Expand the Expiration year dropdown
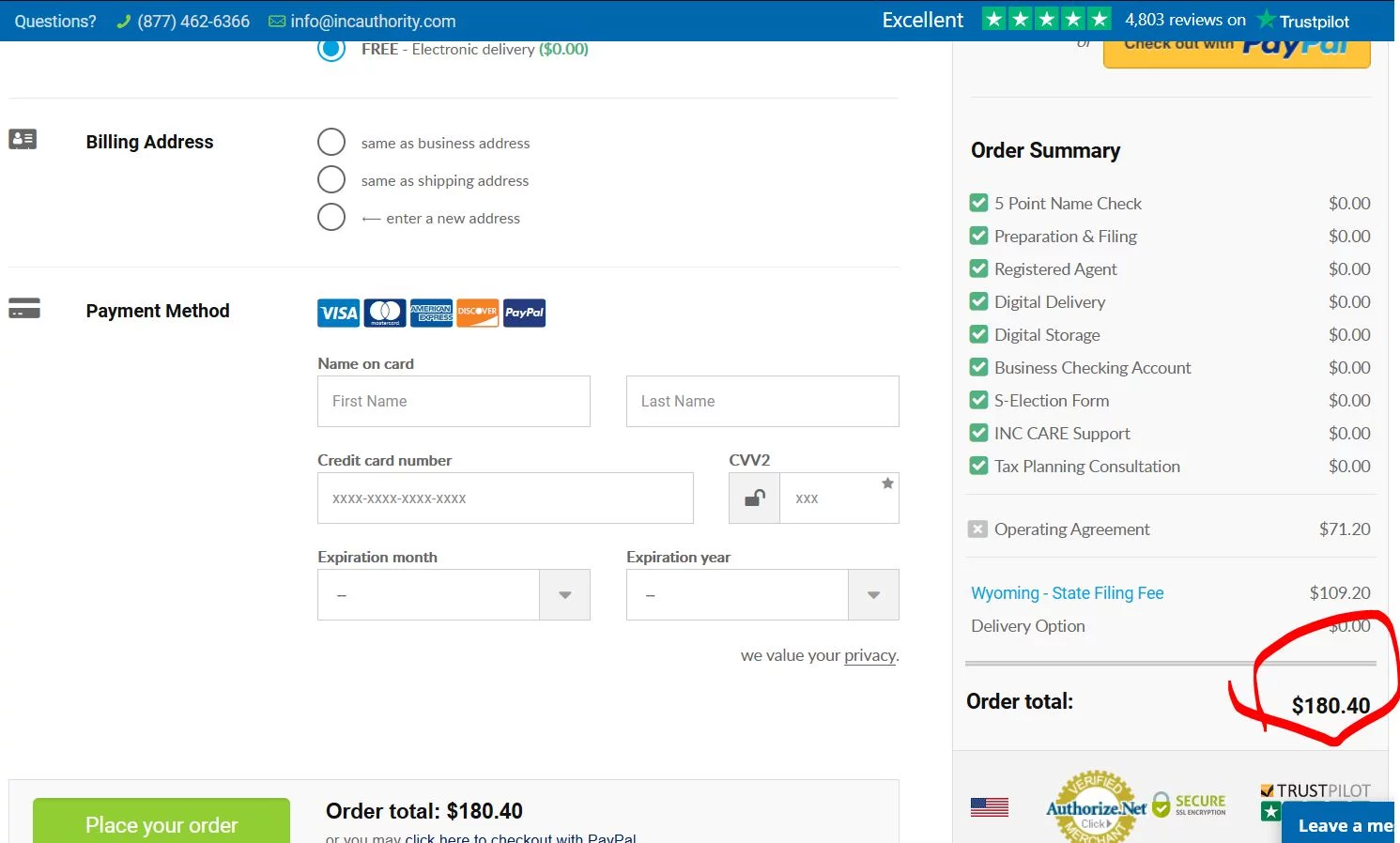Viewport: 1400px width, 843px height. coord(762,595)
